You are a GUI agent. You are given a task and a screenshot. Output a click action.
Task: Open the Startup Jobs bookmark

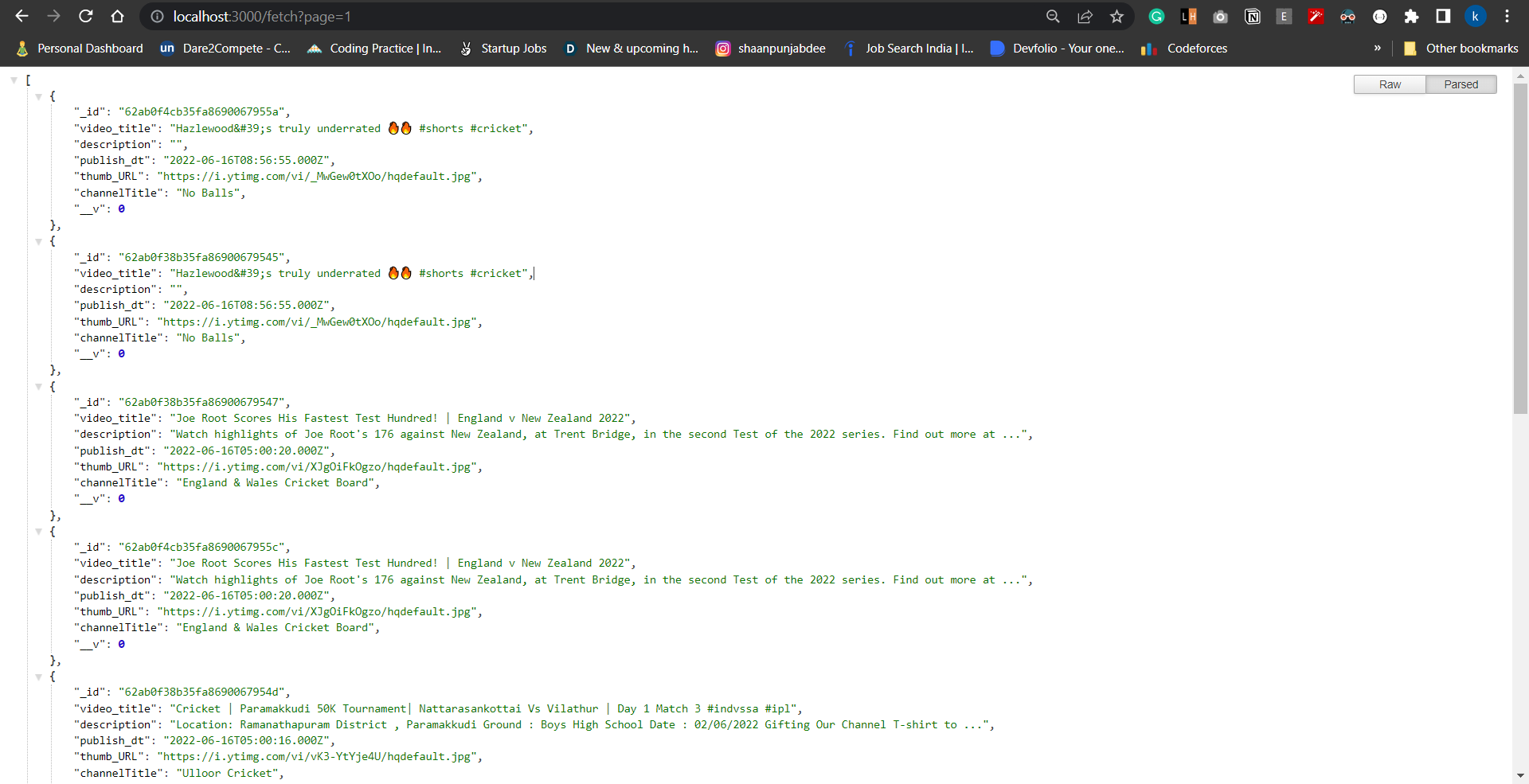point(503,49)
